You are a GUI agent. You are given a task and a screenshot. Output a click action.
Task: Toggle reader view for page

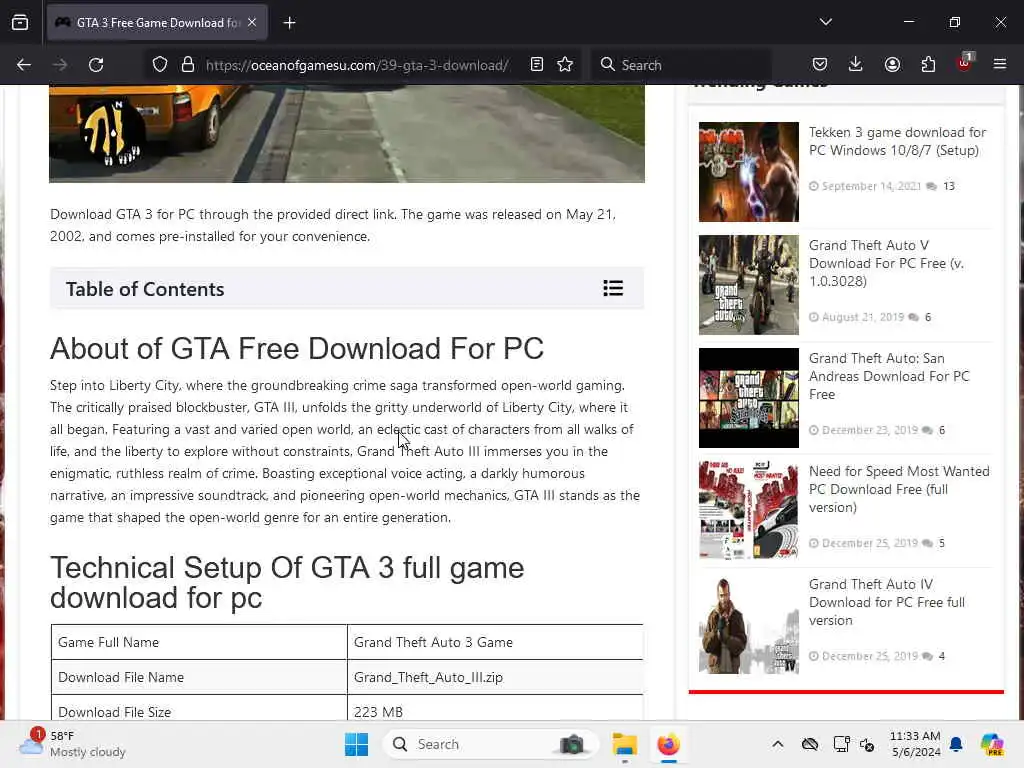(537, 65)
